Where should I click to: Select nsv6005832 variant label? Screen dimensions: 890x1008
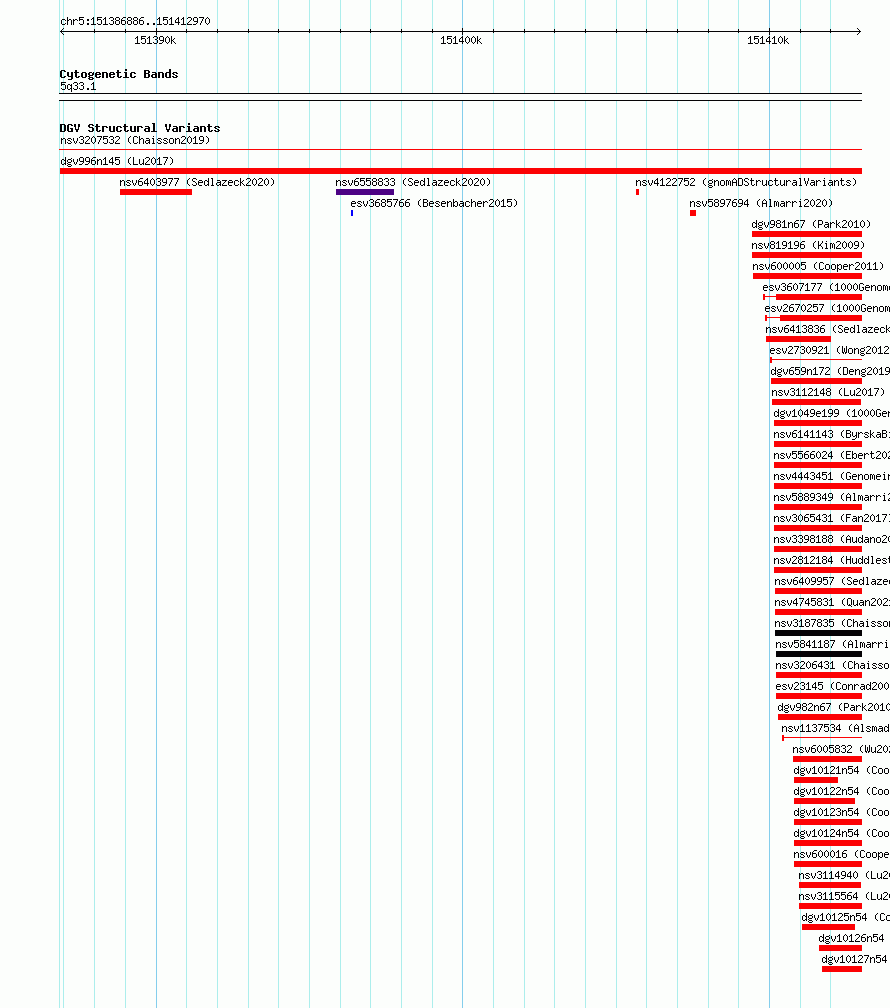point(841,750)
